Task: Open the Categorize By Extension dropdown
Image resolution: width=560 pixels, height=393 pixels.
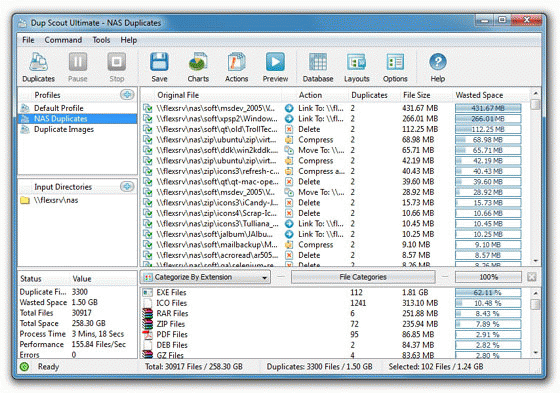Action: coord(205,277)
